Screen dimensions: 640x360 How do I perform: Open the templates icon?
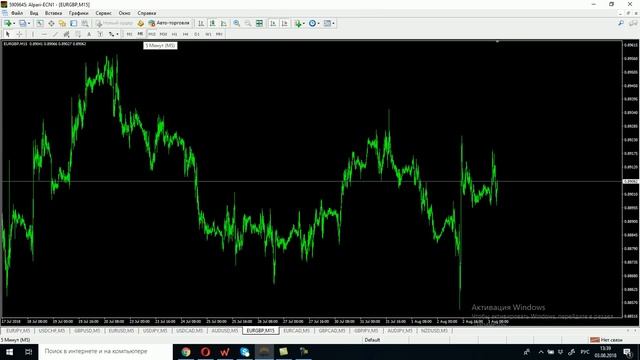[327, 23]
